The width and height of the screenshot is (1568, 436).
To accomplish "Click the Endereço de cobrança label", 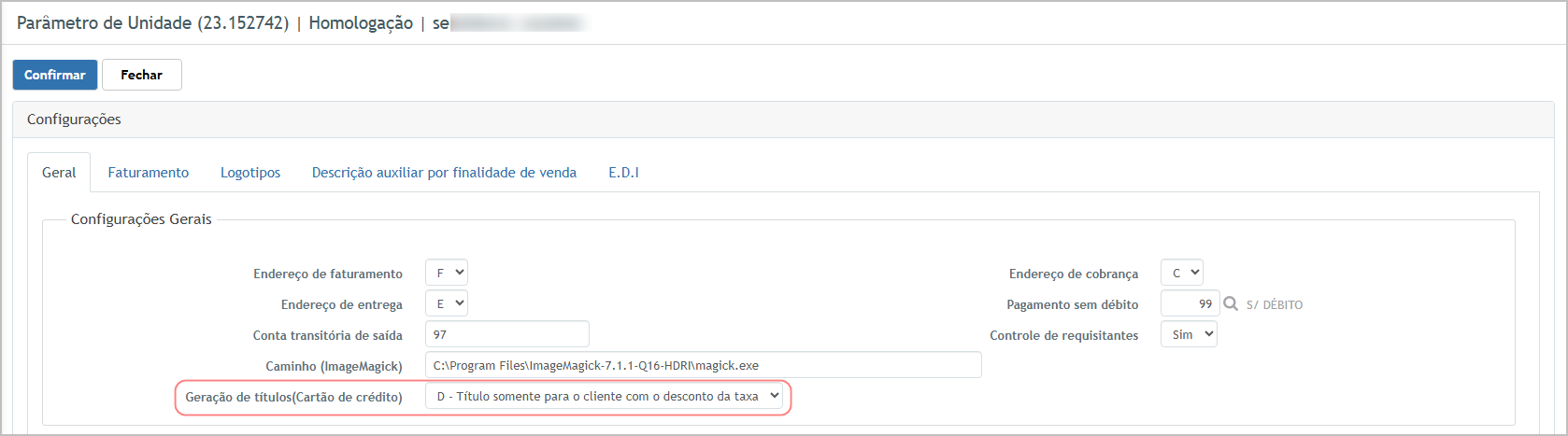I will (x=1074, y=274).
